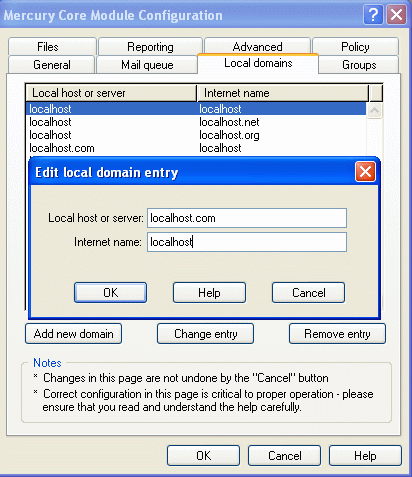The height and width of the screenshot is (477, 412).
Task: Click the Change entry button
Action: tap(205, 334)
